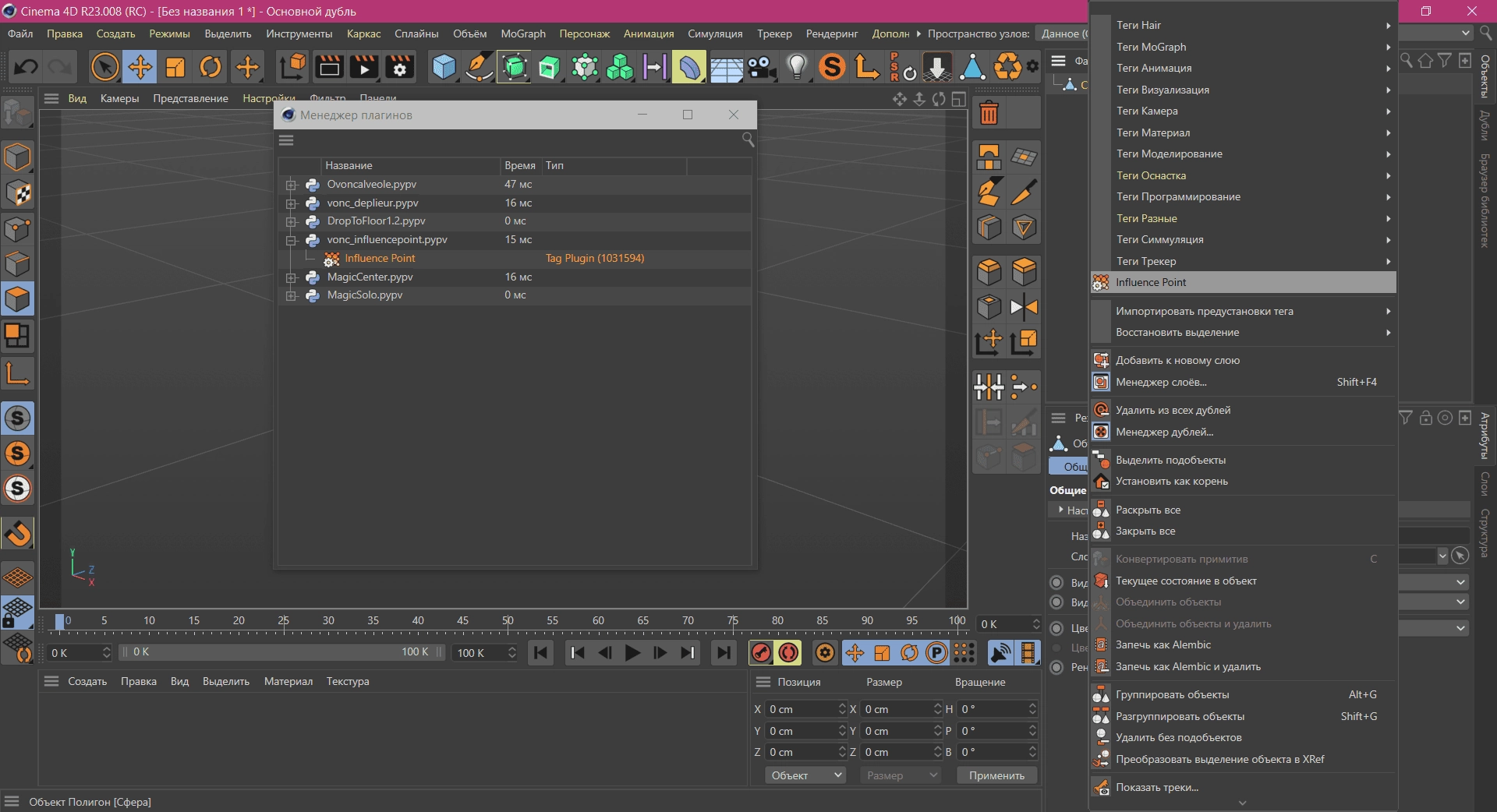
Task: Toggle the sound playback speaker icon
Action: point(1000,653)
